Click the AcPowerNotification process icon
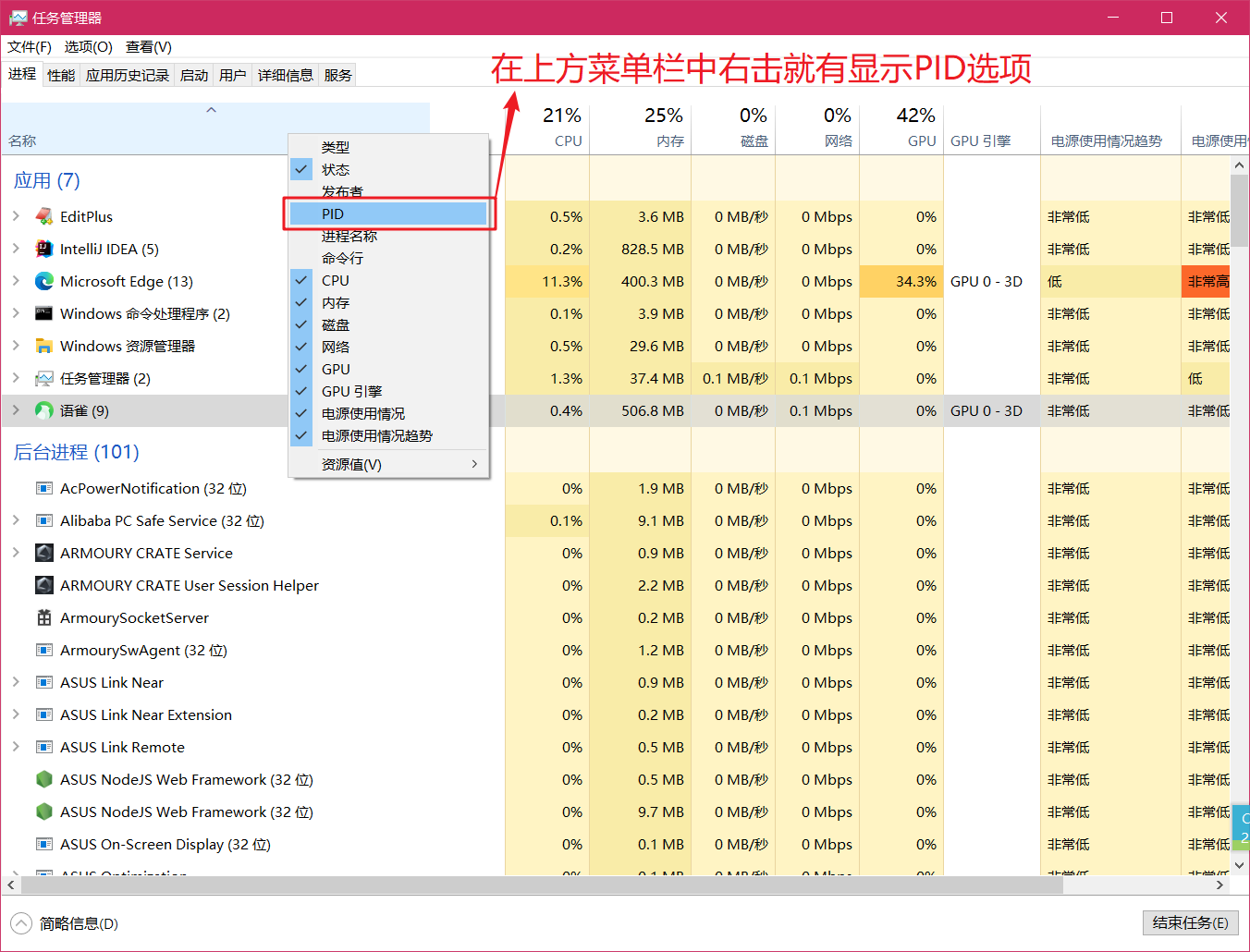The height and width of the screenshot is (952, 1250). 43,488
